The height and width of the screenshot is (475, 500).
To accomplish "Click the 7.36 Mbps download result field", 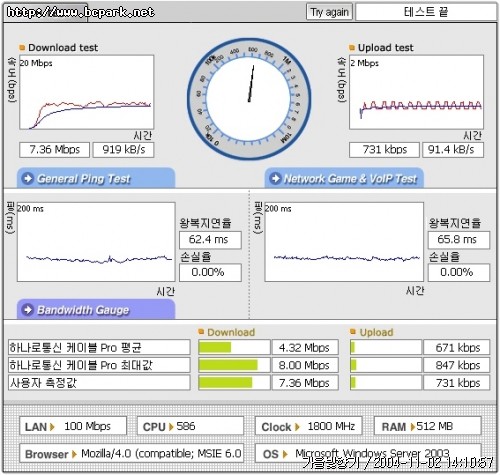I will 55,150.
